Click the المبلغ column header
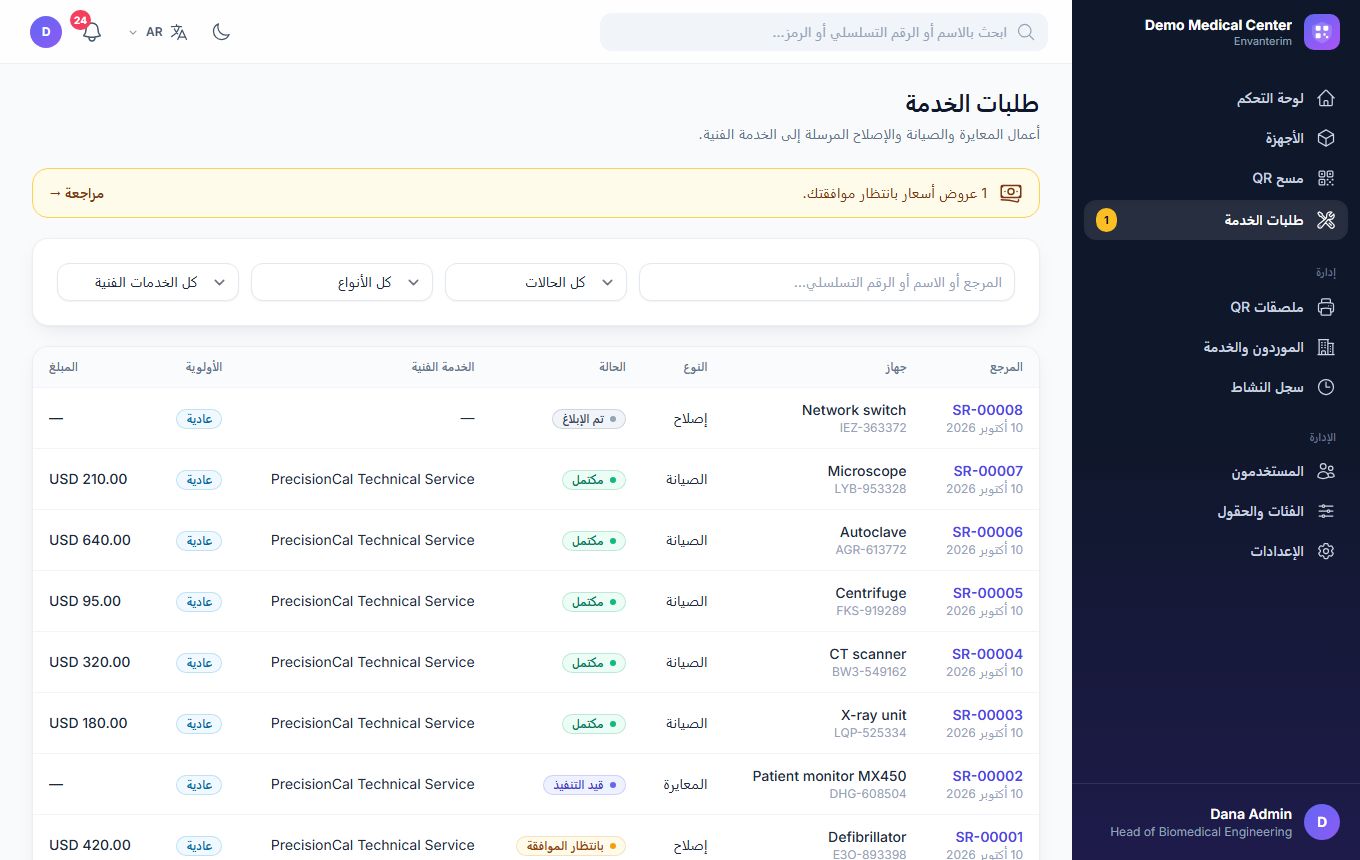This screenshot has height=860, width=1360. point(63,367)
